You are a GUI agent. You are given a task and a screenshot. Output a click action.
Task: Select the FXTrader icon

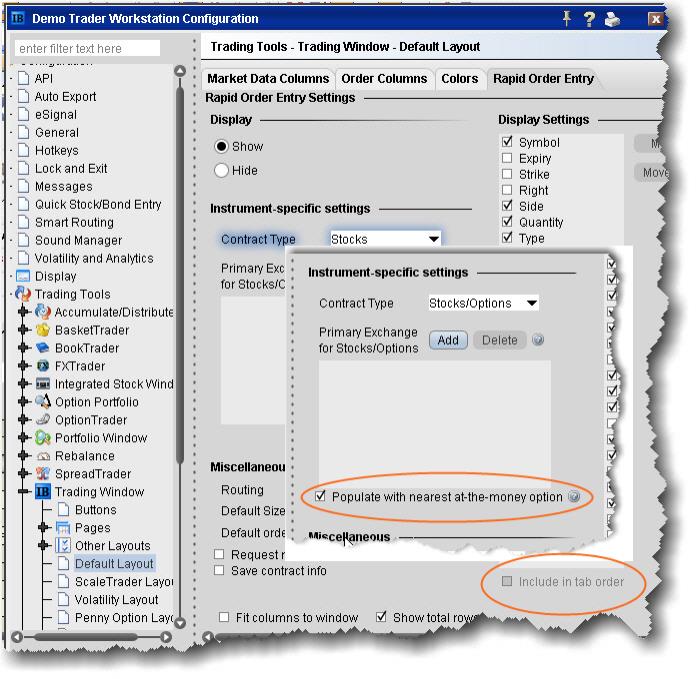tap(43, 366)
